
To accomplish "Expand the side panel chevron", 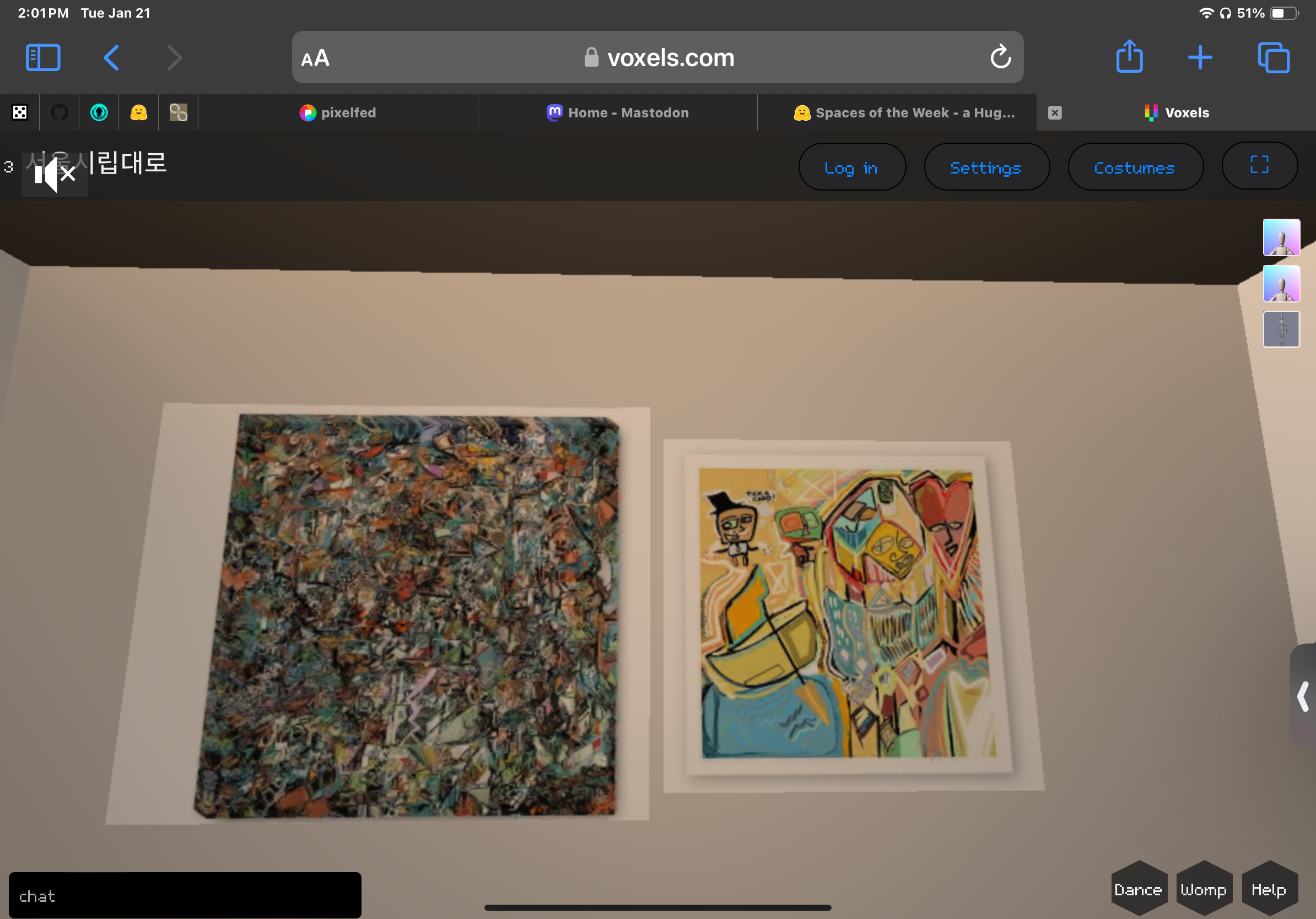I will [1303, 696].
